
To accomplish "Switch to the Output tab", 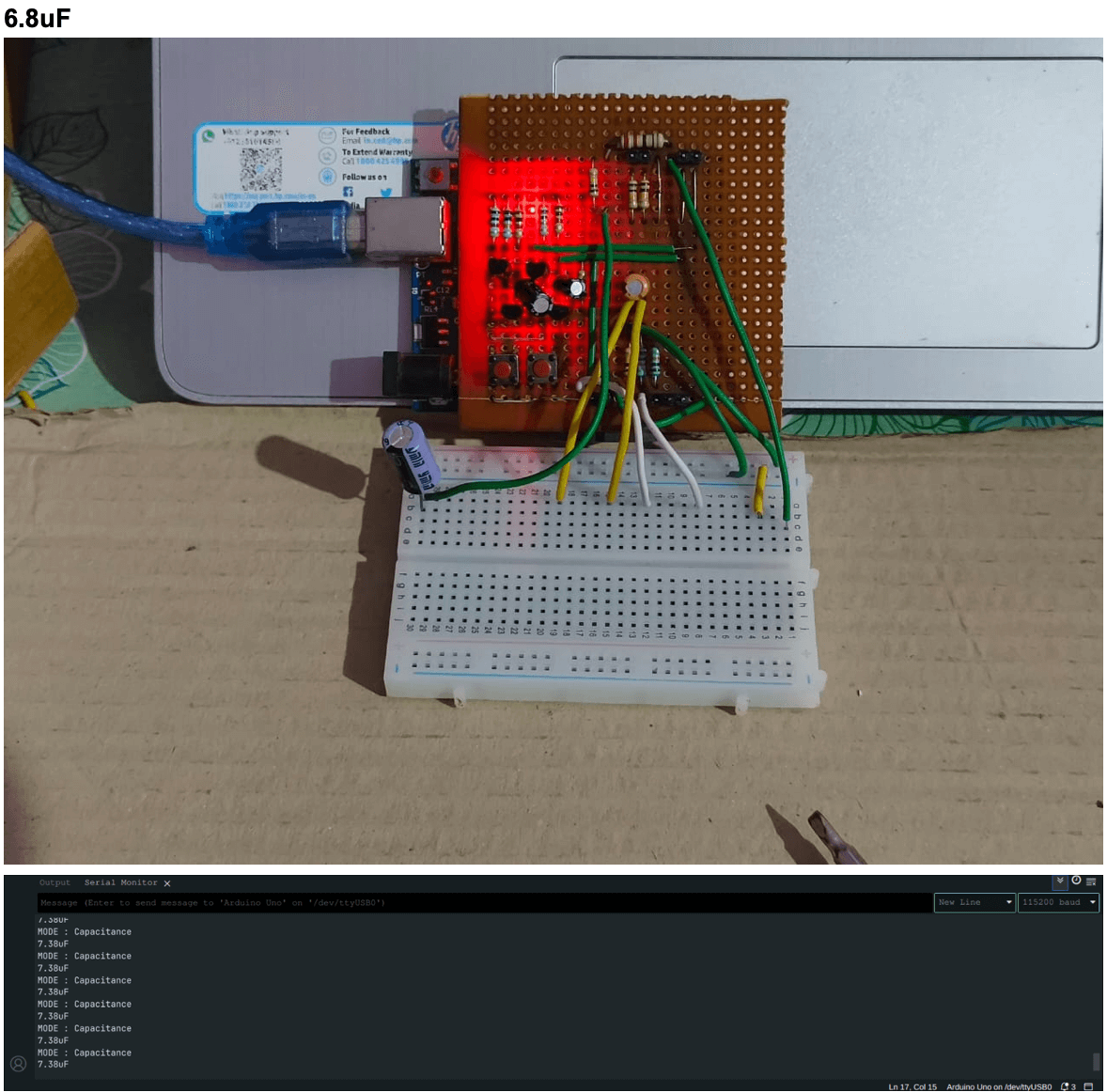I will pyautogui.click(x=55, y=882).
